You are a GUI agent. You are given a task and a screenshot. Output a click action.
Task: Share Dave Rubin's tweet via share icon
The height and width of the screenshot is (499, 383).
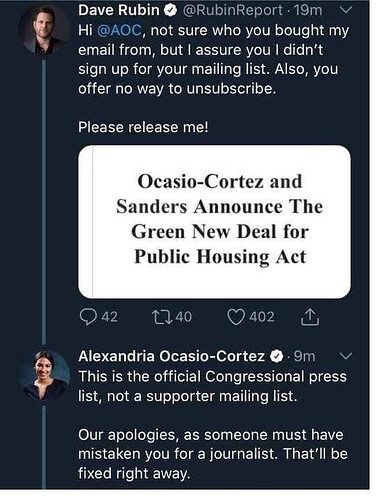pyautogui.click(x=310, y=317)
